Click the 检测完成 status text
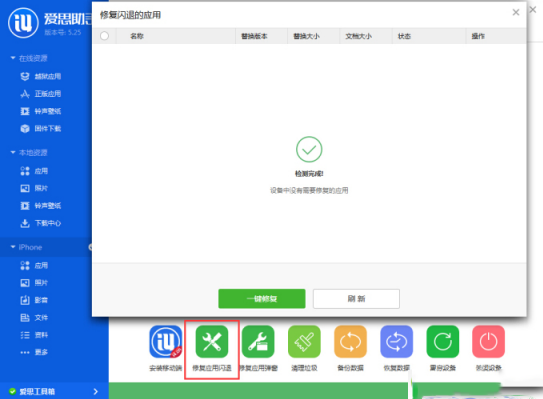The width and height of the screenshot is (543, 399). tap(309, 174)
